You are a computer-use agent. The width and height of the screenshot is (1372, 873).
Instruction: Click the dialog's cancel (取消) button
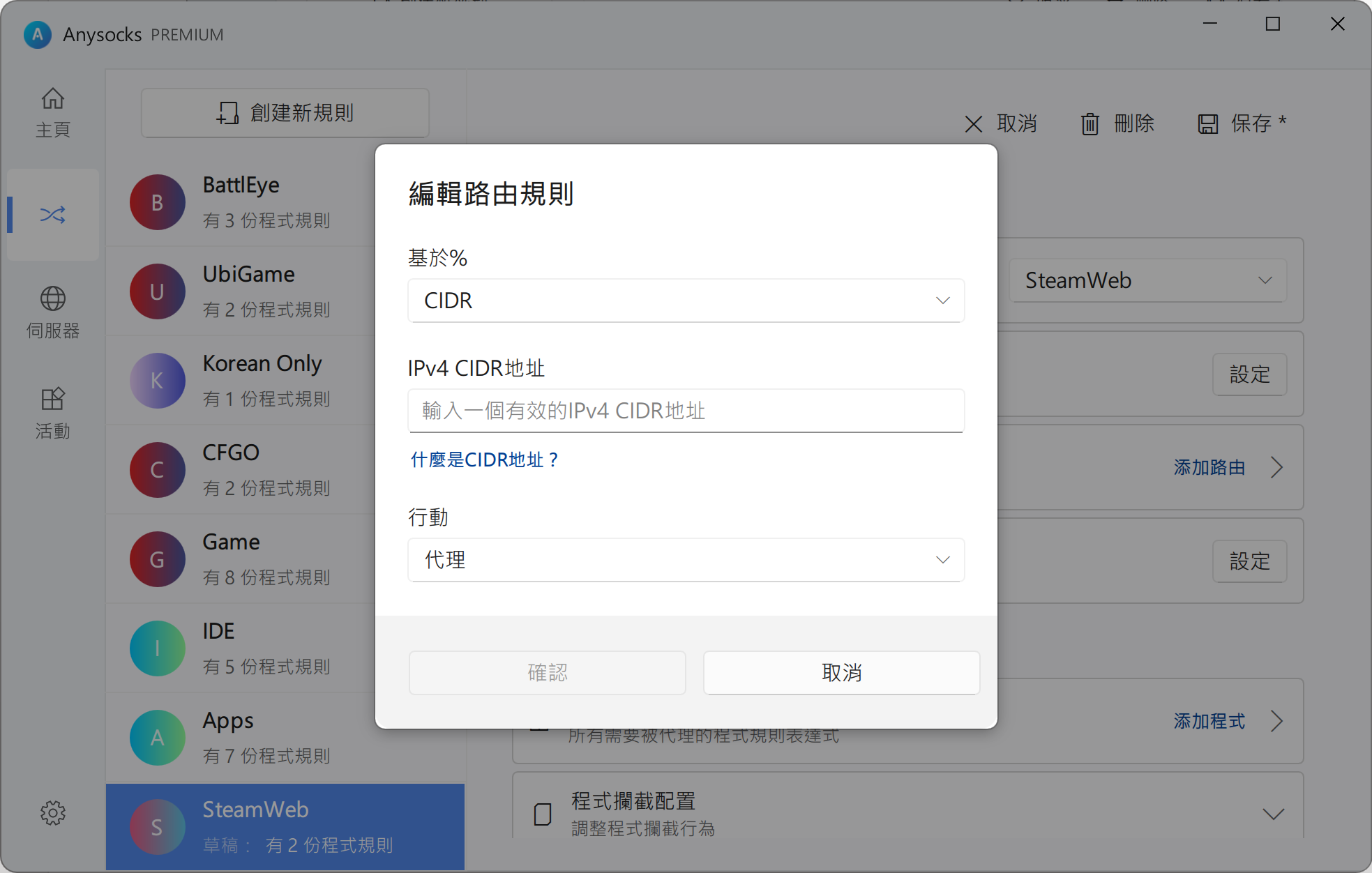pyautogui.click(x=841, y=673)
